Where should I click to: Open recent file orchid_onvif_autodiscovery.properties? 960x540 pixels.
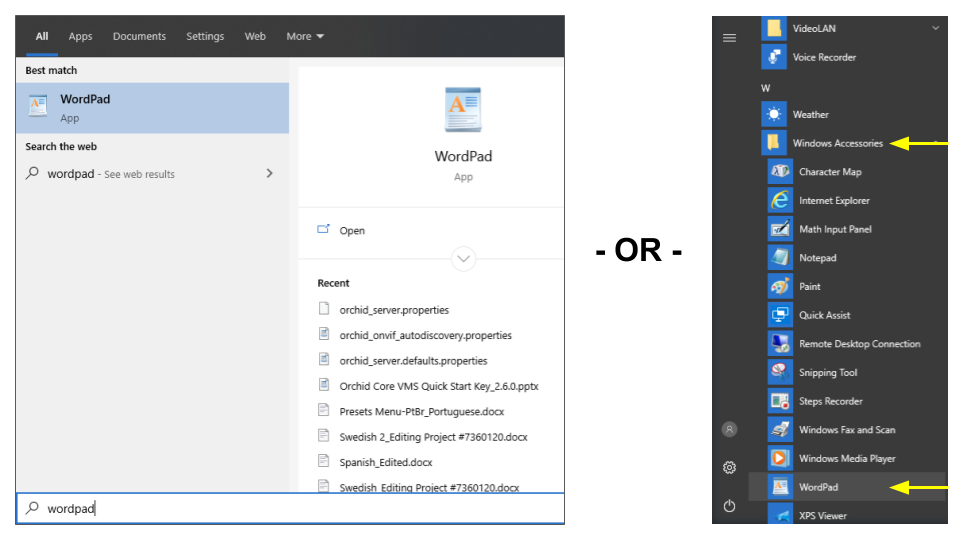point(426,335)
